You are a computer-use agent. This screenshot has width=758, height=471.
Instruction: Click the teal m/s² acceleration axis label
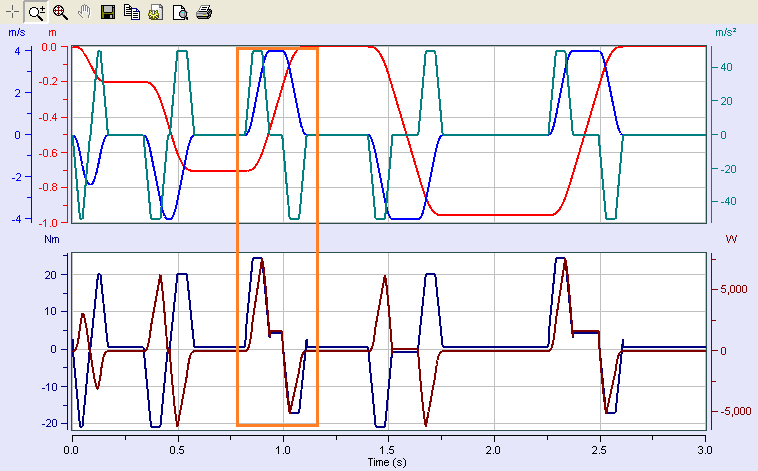coord(726,32)
